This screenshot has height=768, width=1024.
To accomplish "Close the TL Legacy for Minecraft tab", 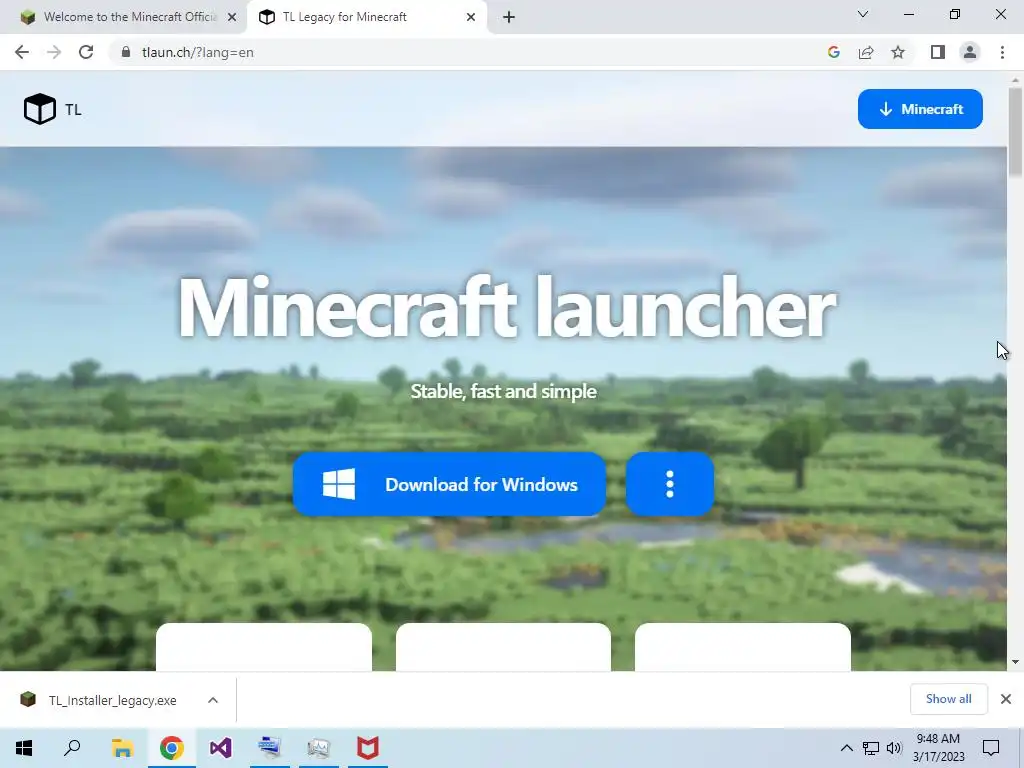I will (471, 17).
